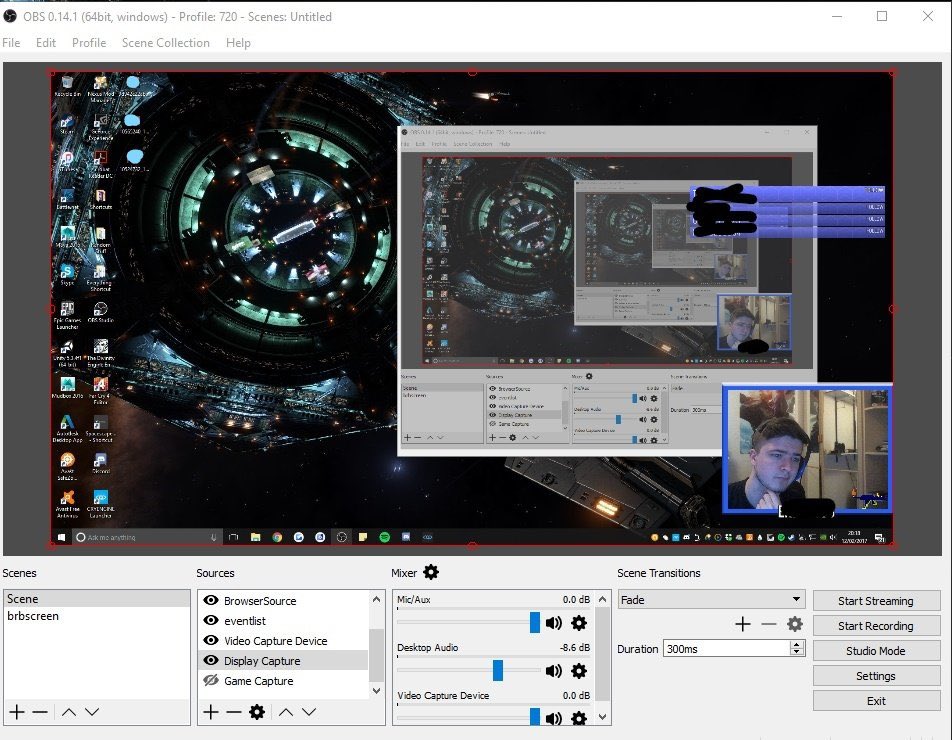Open the File menu

pyautogui.click(x=11, y=43)
